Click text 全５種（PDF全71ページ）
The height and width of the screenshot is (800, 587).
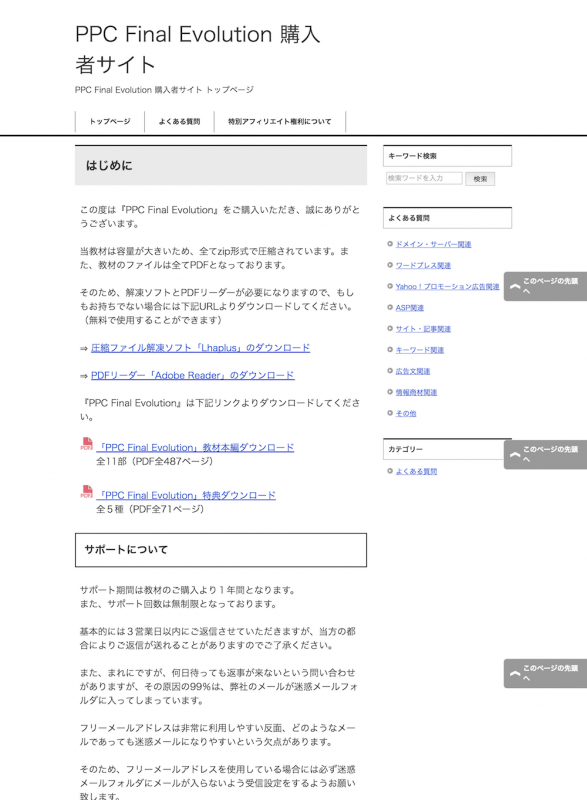pyautogui.click(x=150, y=509)
